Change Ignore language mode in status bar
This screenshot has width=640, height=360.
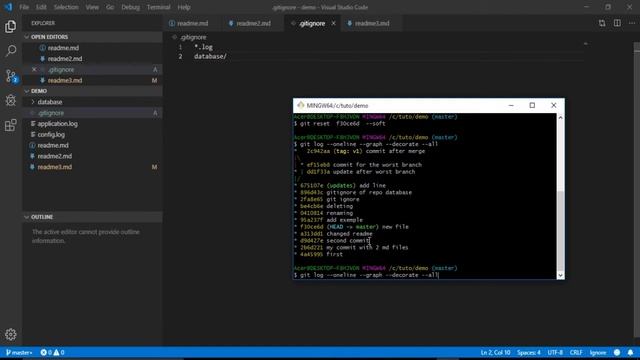pos(598,353)
